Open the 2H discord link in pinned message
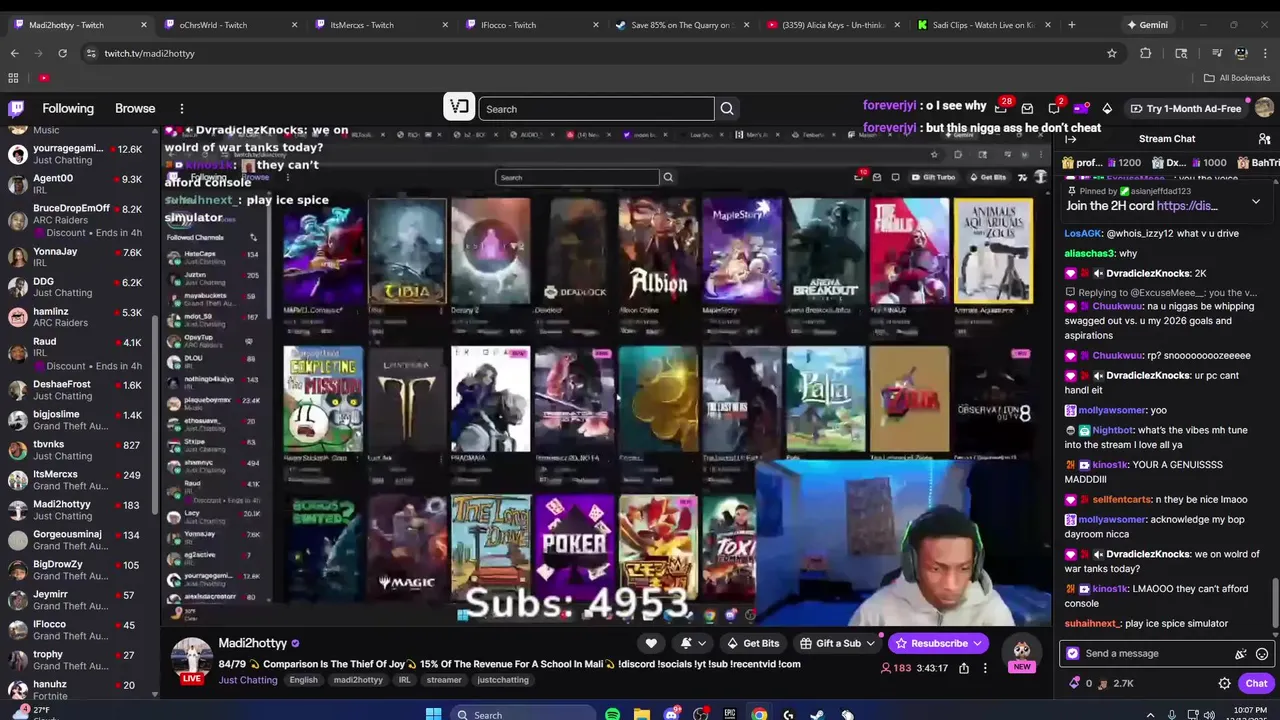Image resolution: width=1280 pixels, height=720 pixels. pyautogui.click(x=1187, y=206)
